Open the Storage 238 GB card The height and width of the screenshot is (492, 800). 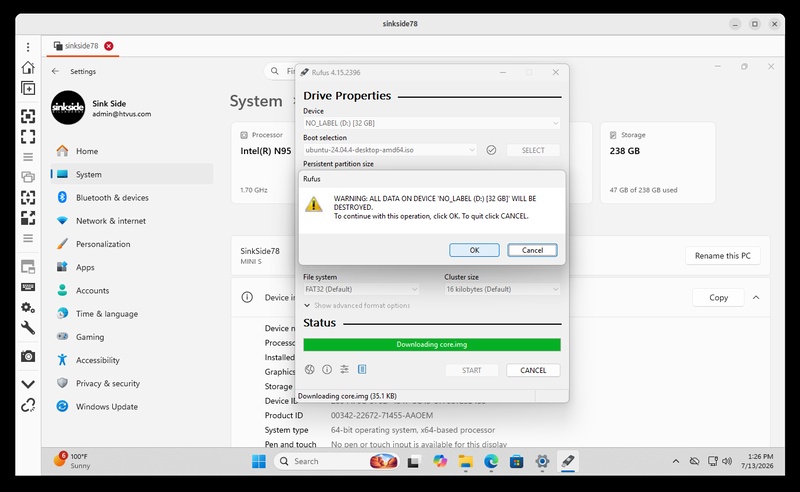click(x=658, y=162)
